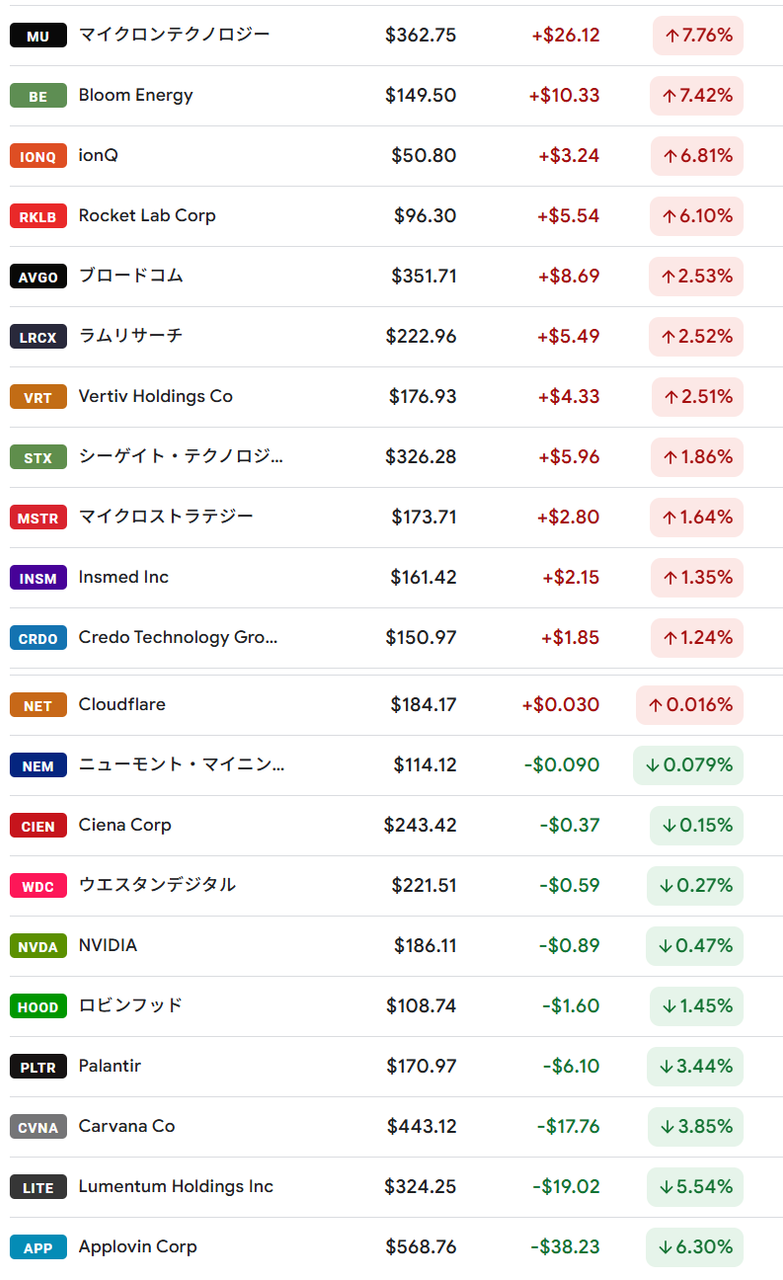Click the 0.016% change chip for Cloudflare
This screenshot has width=783, height=1280.
point(689,705)
